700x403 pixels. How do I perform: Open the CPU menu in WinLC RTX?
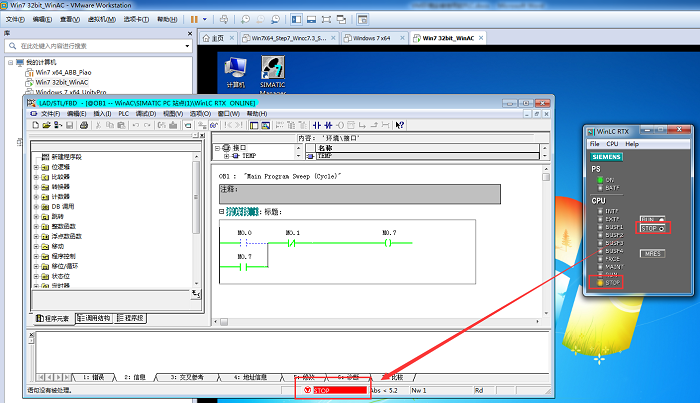(612, 144)
